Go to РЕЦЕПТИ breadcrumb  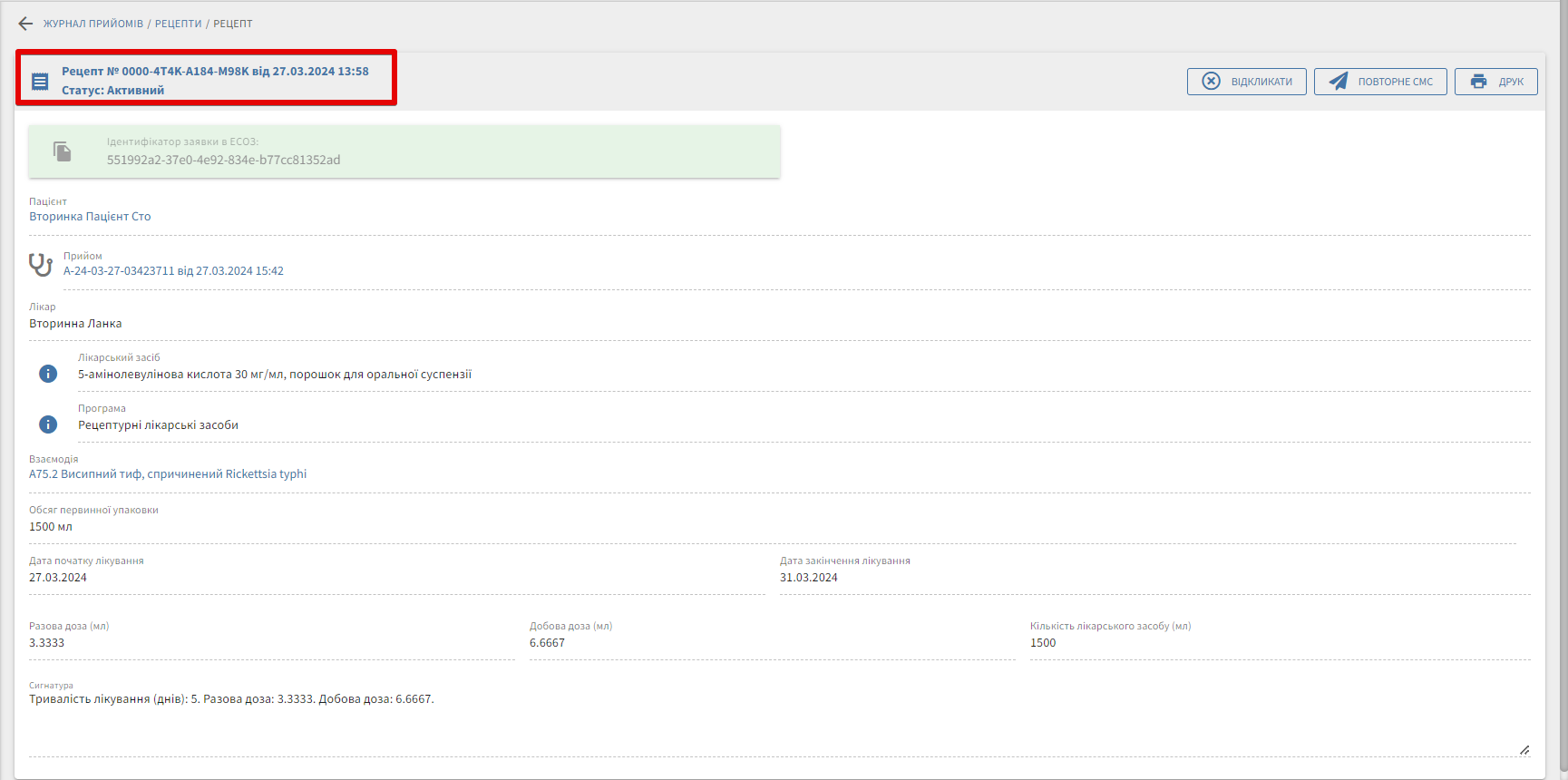[179, 24]
